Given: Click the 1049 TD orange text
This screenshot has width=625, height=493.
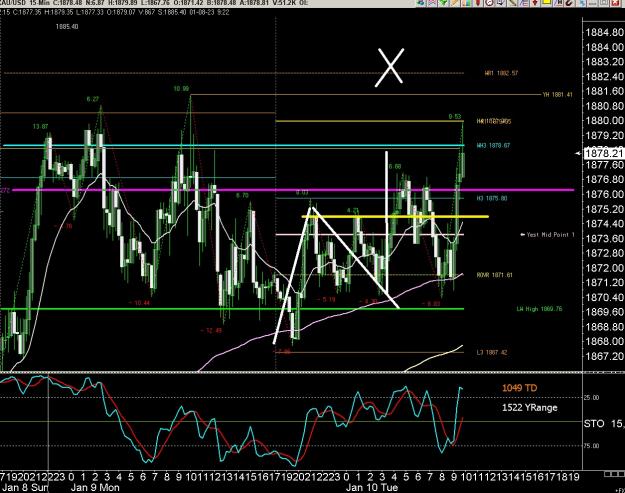Looking at the screenshot, I should [x=519, y=388].
